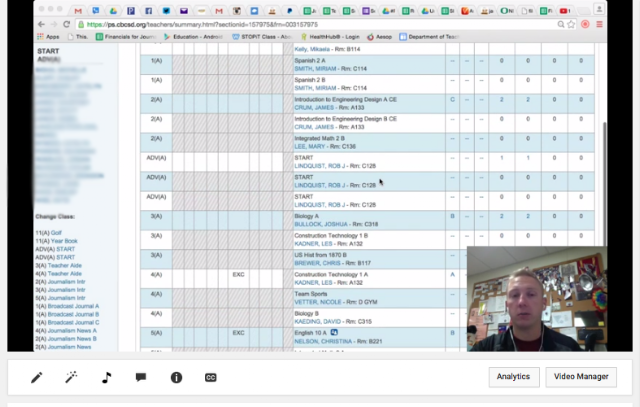Click the magnifier icon in address bar
Image resolution: width=640 pixels, height=407 pixels.
pos(561,24)
